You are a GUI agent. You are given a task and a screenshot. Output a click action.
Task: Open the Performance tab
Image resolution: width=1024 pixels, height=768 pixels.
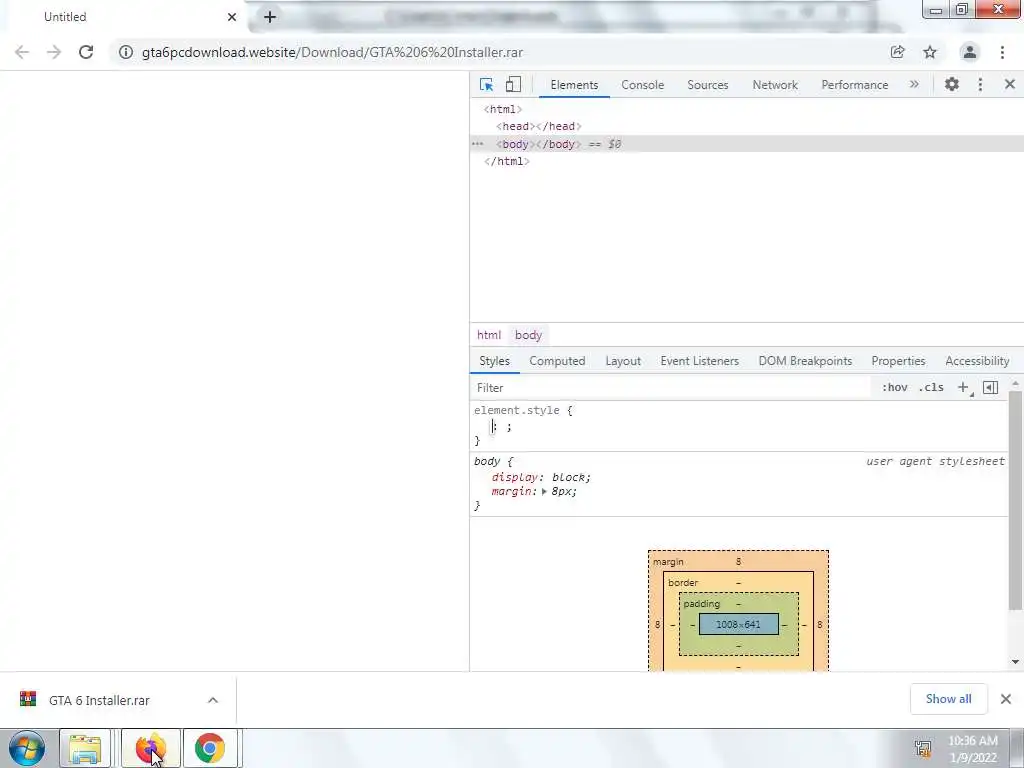pyautogui.click(x=854, y=85)
